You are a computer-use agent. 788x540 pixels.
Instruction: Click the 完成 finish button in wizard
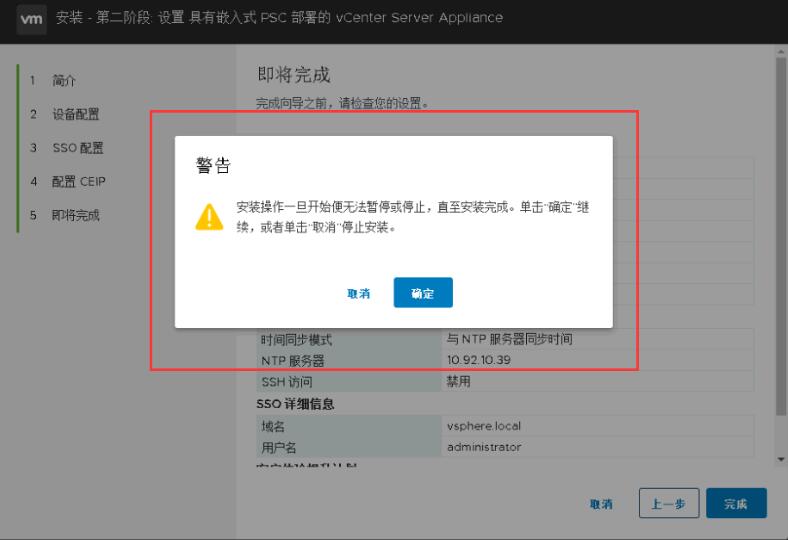[x=736, y=503]
